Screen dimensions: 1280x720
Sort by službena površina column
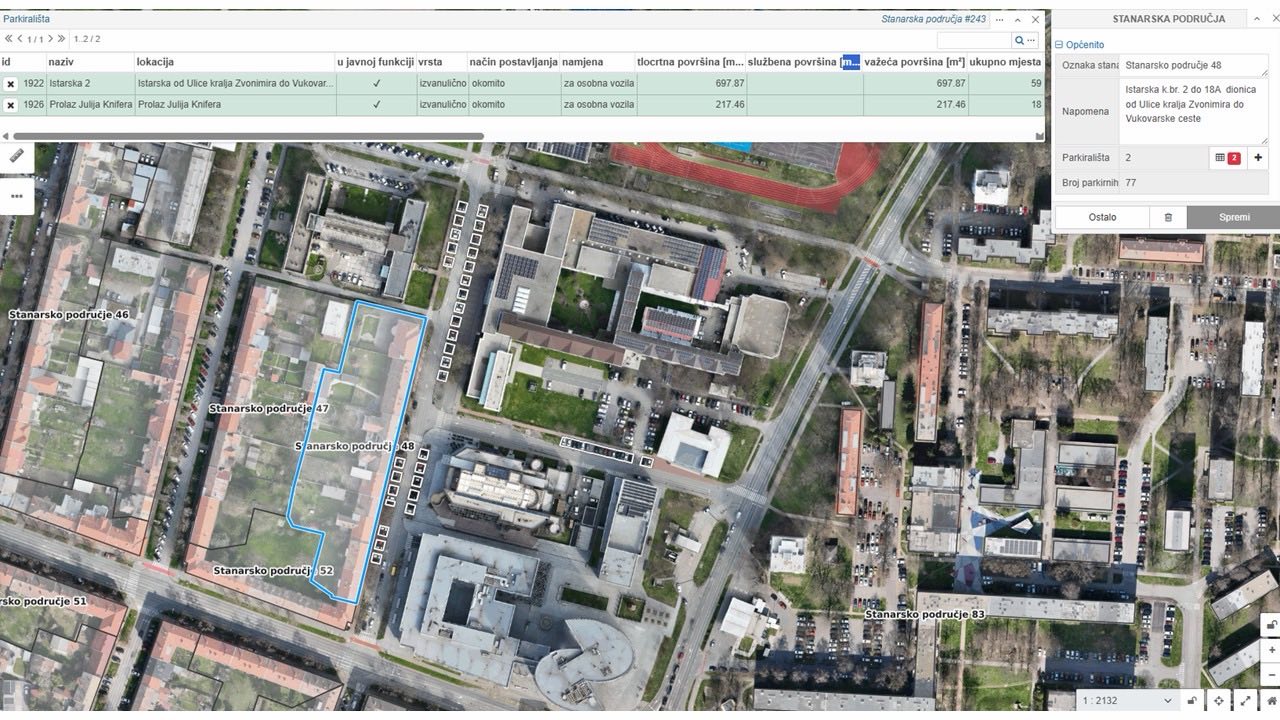click(805, 62)
